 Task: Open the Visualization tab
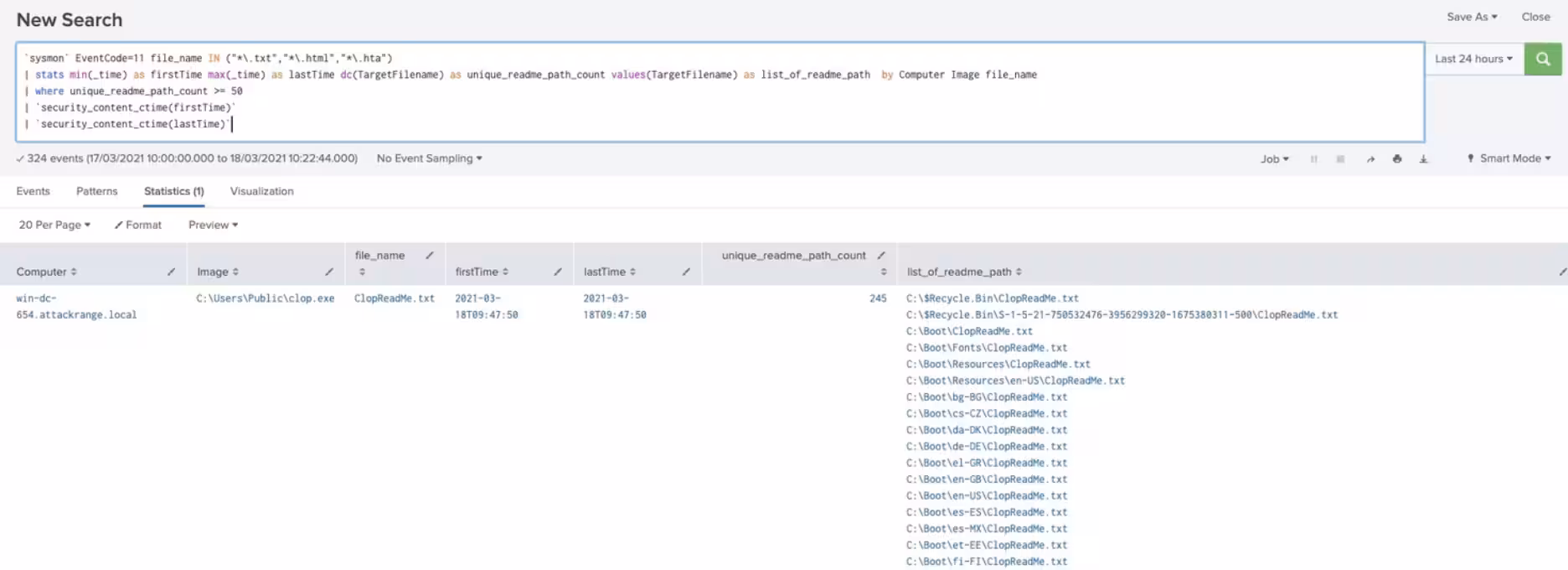click(261, 191)
